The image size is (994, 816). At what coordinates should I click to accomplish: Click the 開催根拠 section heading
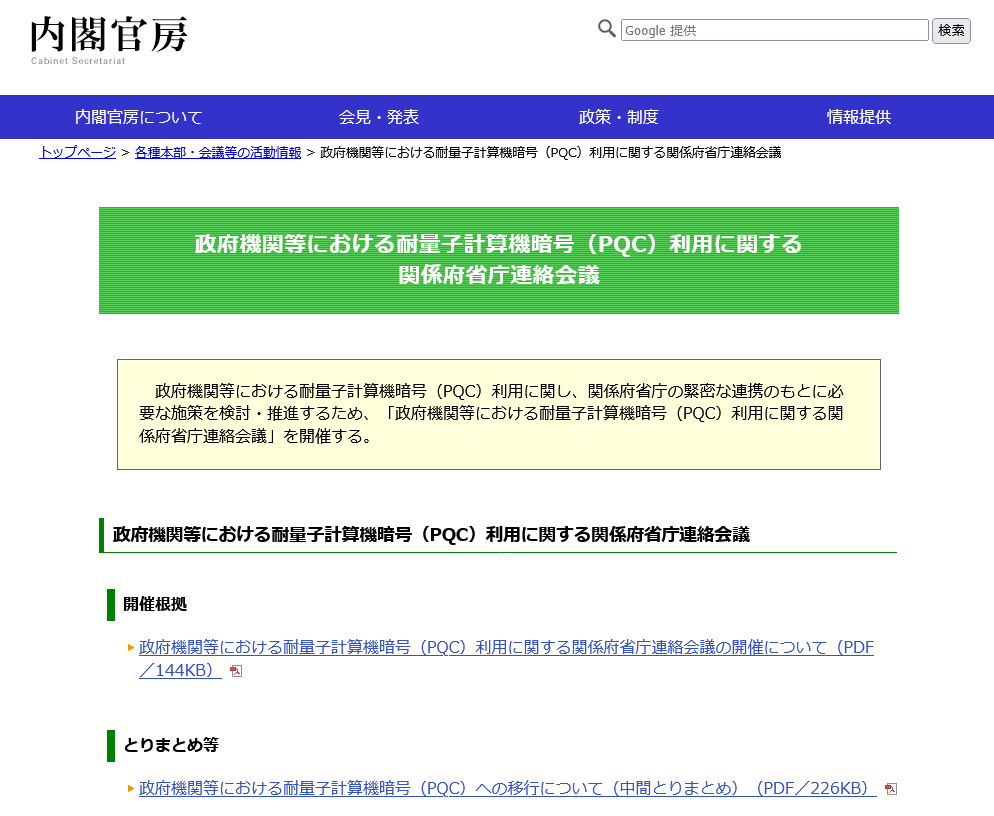155,604
